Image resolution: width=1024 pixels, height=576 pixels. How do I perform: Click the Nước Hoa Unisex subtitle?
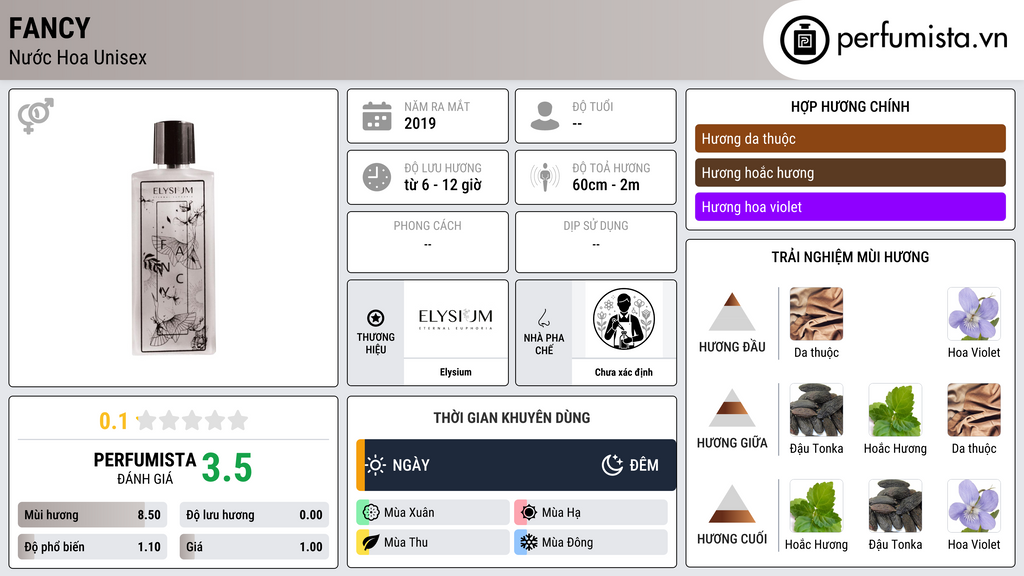(78, 57)
